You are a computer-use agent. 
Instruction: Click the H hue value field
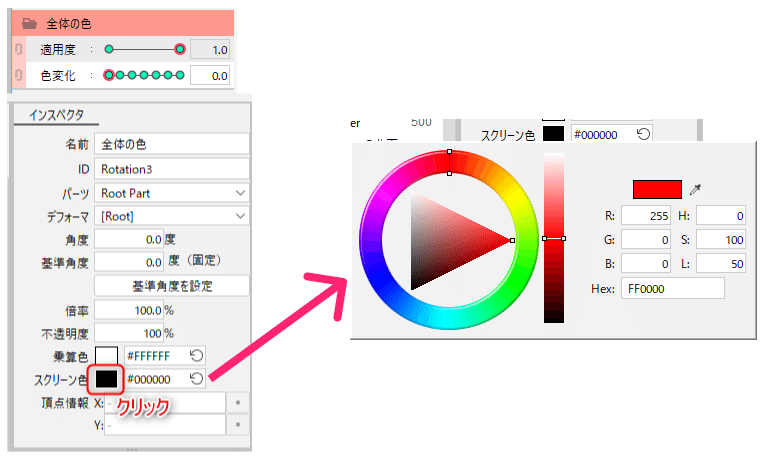tap(721, 216)
